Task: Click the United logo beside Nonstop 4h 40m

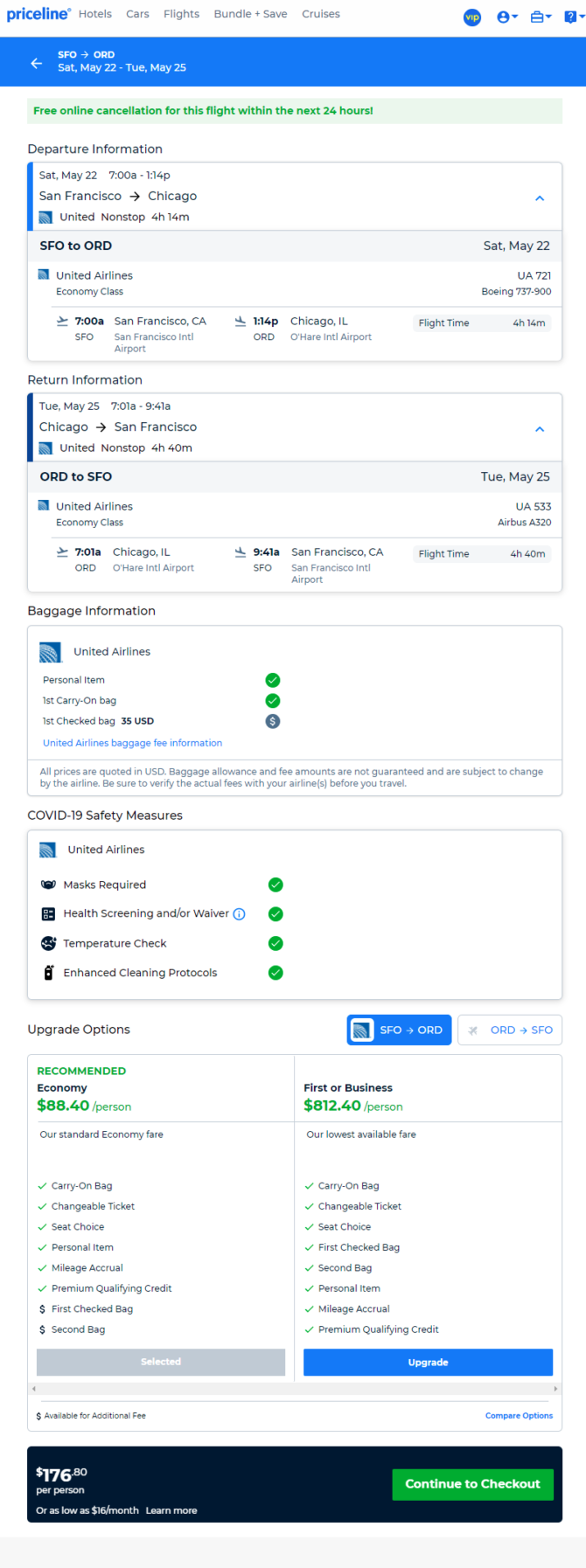Action: pyautogui.click(x=45, y=448)
